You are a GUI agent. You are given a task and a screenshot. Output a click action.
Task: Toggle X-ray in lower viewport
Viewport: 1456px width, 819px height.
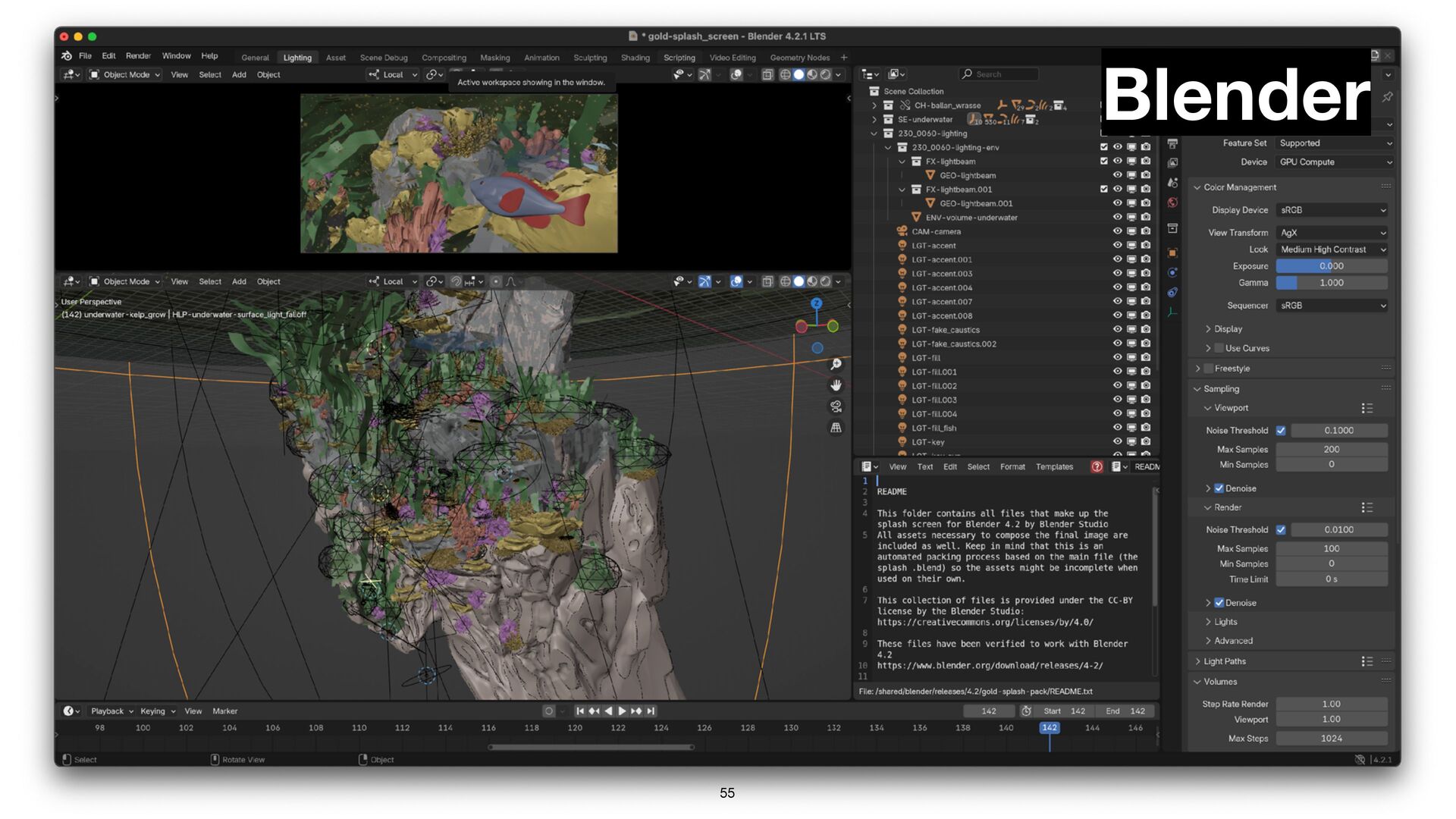pyautogui.click(x=767, y=282)
